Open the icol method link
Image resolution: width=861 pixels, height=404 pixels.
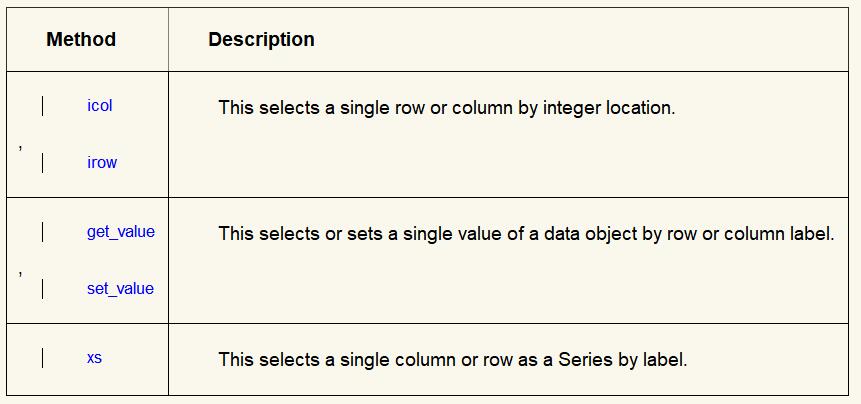point(100,105)
